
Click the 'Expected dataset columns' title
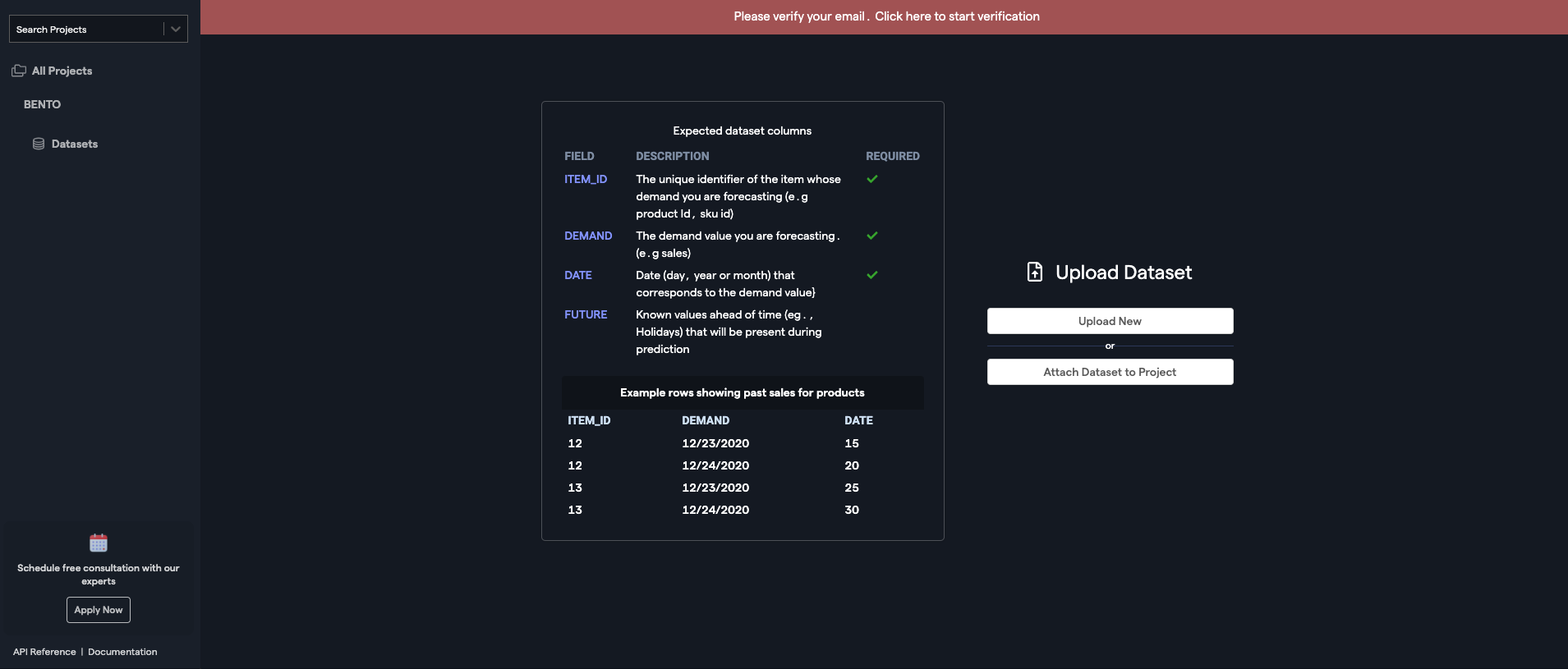click(x=743, y=131)
